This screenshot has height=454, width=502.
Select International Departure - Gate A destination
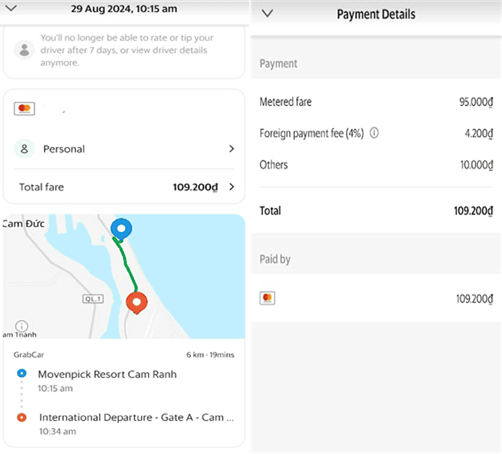(x=136, y=417)
